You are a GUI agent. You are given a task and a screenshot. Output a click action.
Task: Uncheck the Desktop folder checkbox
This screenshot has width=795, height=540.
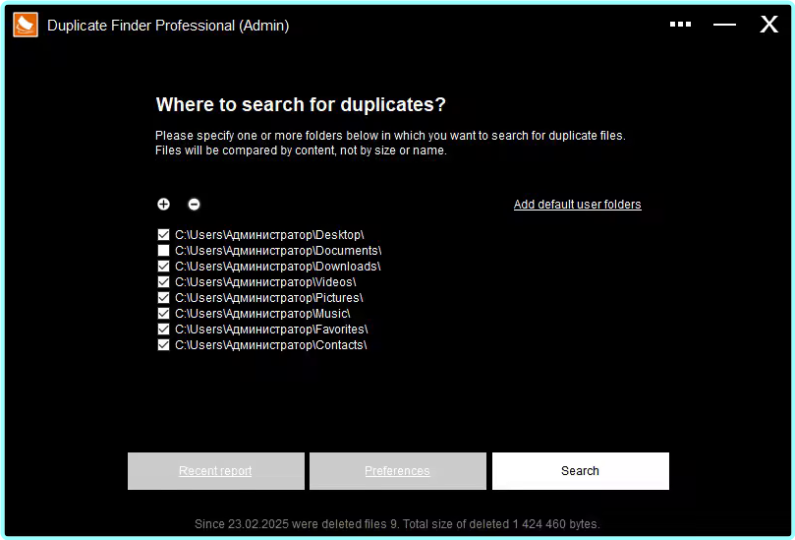point(164,235)
